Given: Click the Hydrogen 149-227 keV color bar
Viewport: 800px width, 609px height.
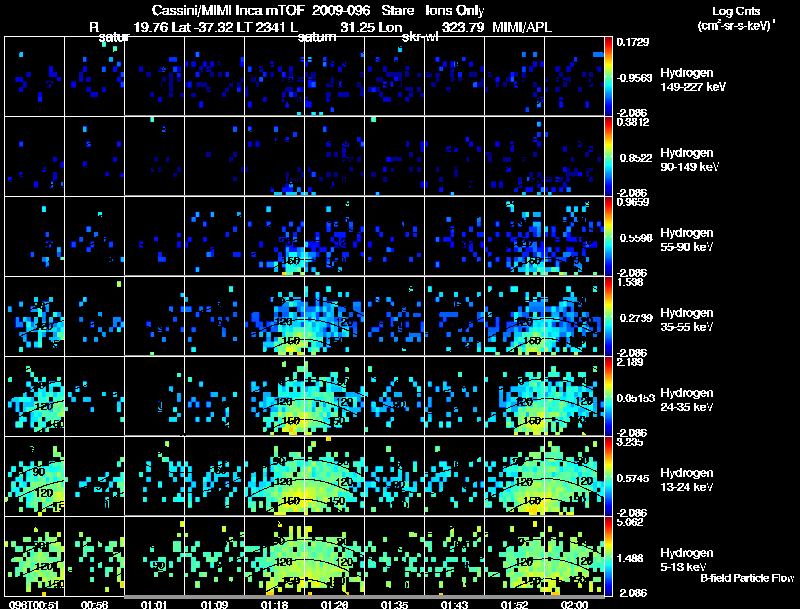Looking at the screenshot, I should [608, 77].
